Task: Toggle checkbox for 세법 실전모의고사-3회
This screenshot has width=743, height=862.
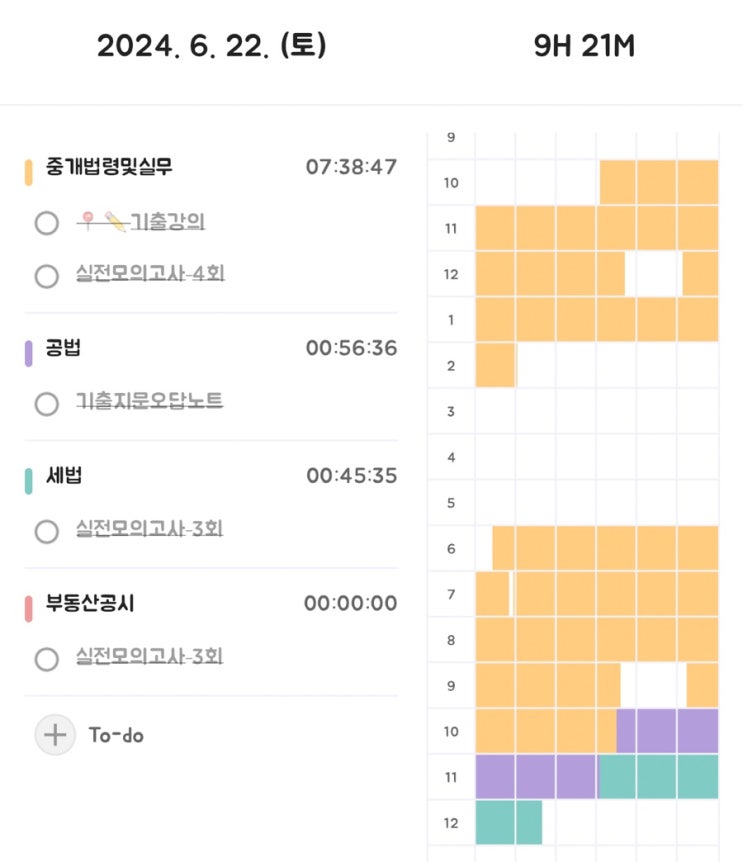Action: [x=46, y=531]
